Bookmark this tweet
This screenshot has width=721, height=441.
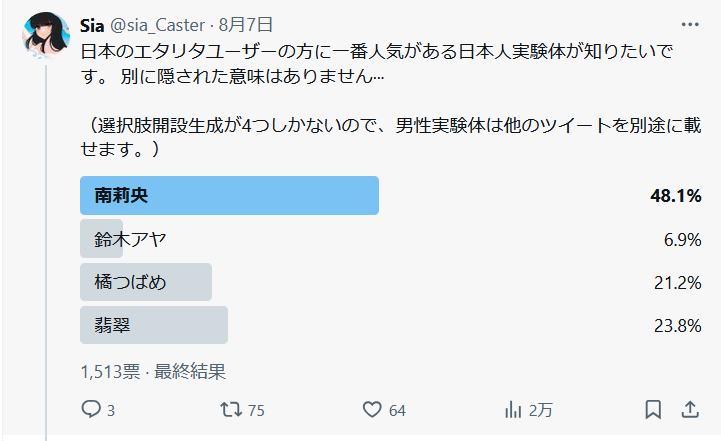(652, 409)
